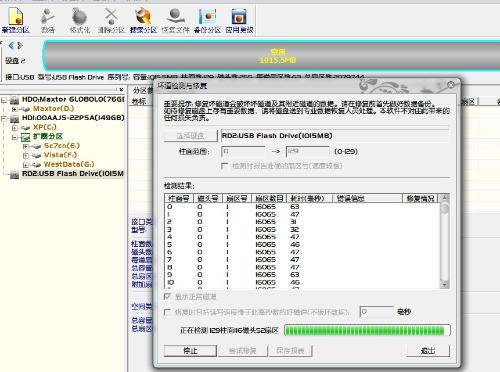Viewport: 500px width, 372px height.
Task: Collapse the HD0:Maxtor disk node
Action: click(4, 100)
